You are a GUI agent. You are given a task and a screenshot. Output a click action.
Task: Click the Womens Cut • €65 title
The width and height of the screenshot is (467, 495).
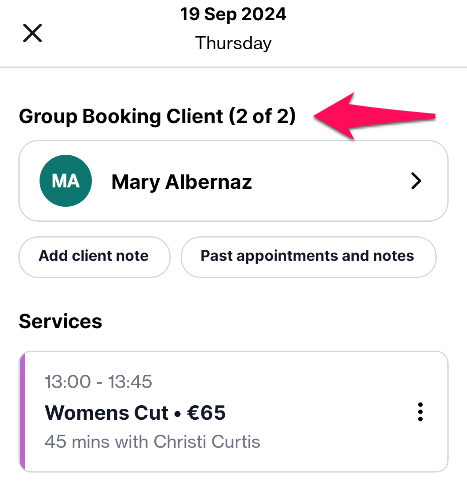click(x=135, y=413)
